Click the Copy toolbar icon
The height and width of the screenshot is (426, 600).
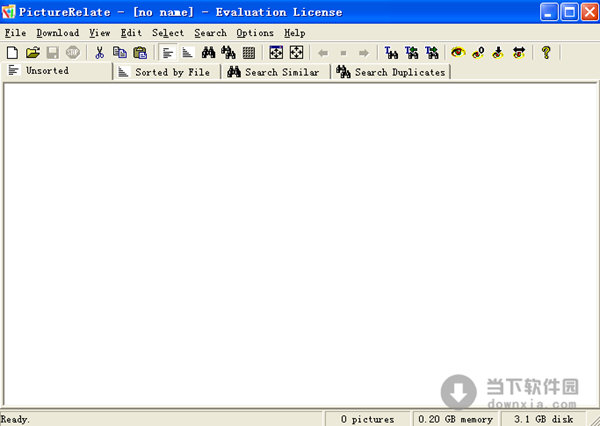120,52
